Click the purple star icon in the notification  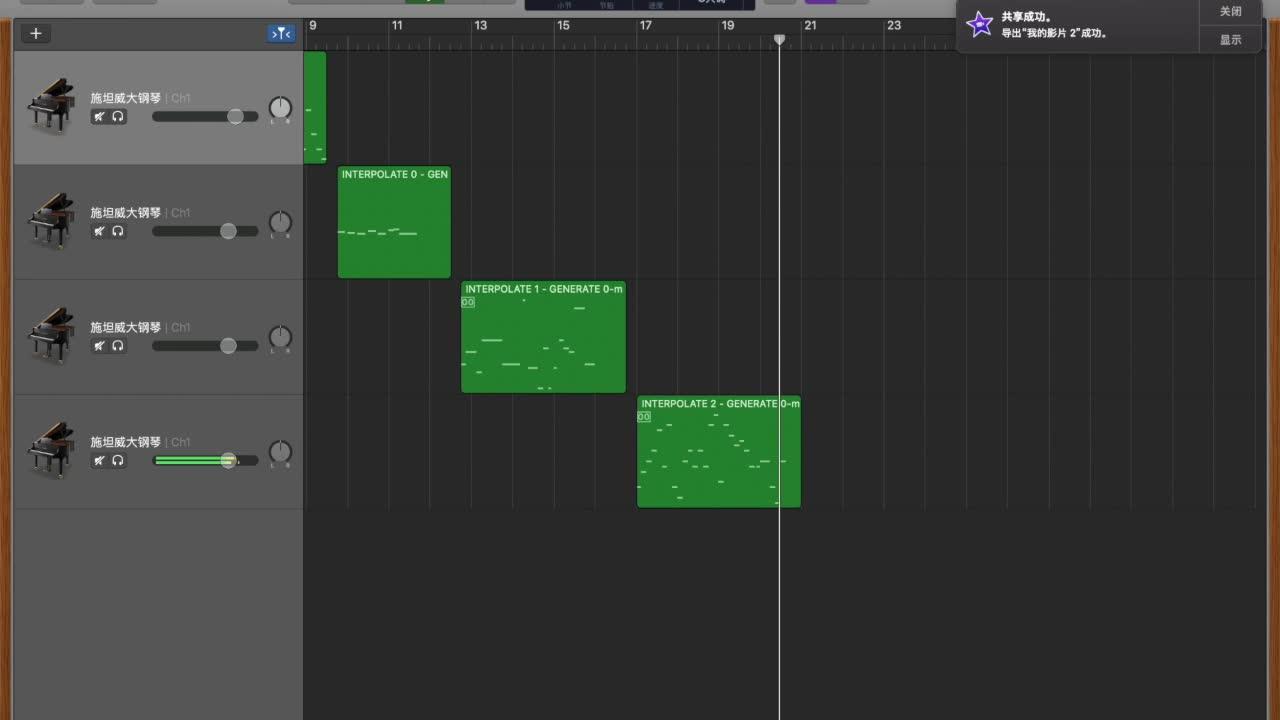point(979,23)
